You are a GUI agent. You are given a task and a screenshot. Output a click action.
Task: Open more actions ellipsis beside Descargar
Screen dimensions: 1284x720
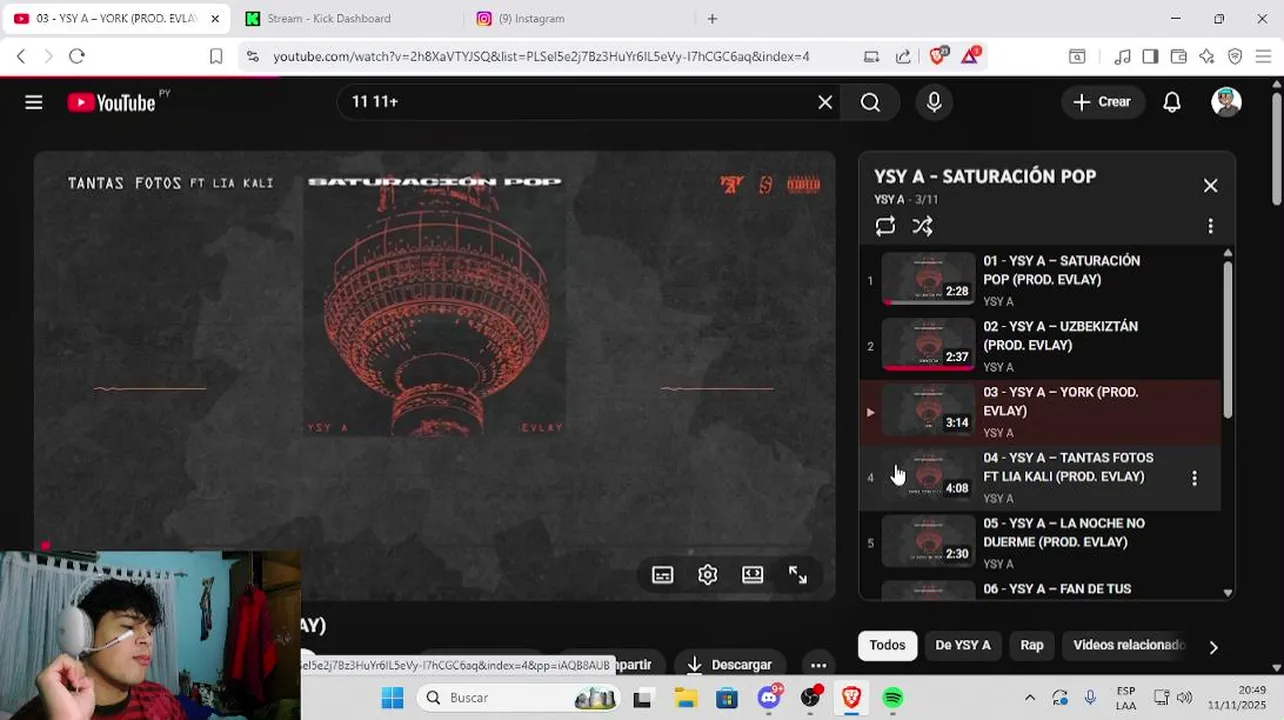[818, 665]
